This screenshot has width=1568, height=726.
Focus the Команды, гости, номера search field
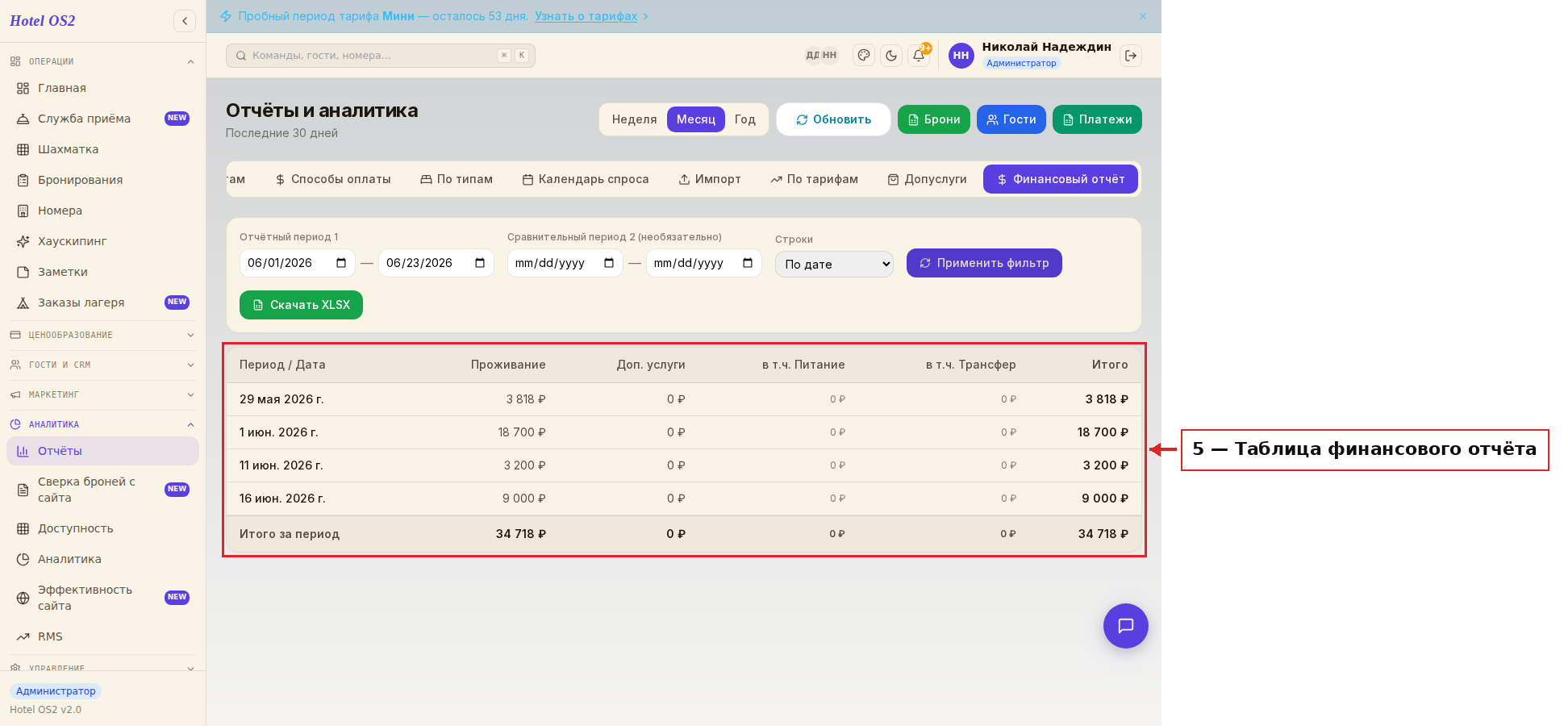pos(381,56)
